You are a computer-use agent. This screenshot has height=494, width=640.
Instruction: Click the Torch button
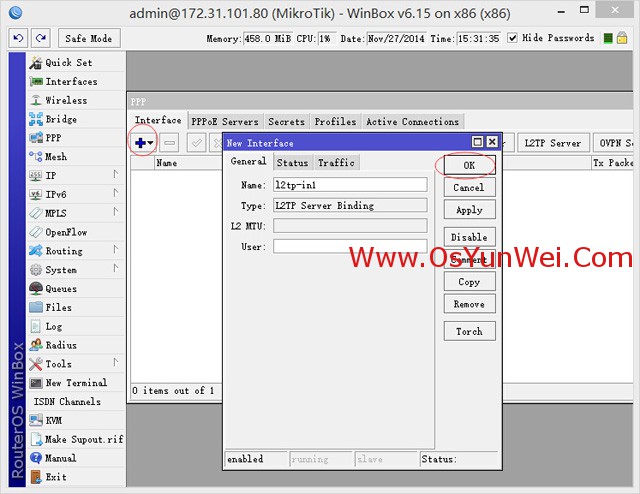pos(469,331)
